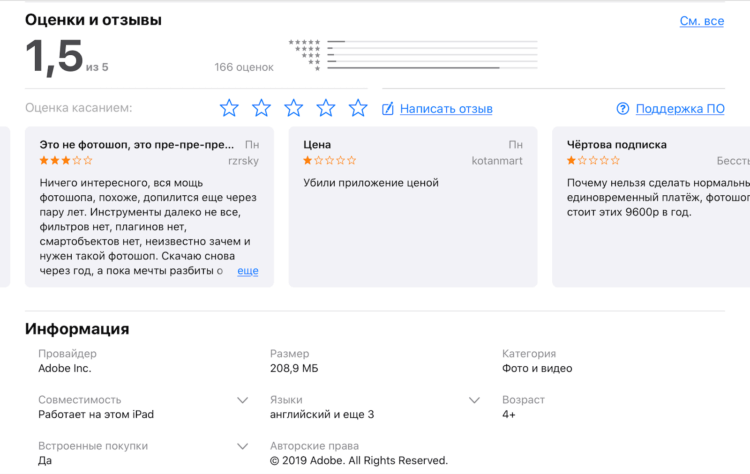Expand the Совместимость section chevron
Image resolution: width=750 pixels, height=474 pixels.
point(243,400)
